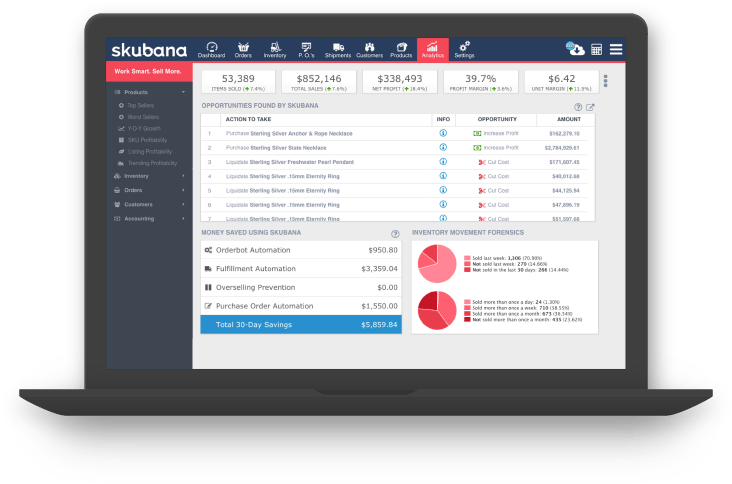Sort by Opportunity column header
Screen dimensions: 732x484
pos(497,119)
